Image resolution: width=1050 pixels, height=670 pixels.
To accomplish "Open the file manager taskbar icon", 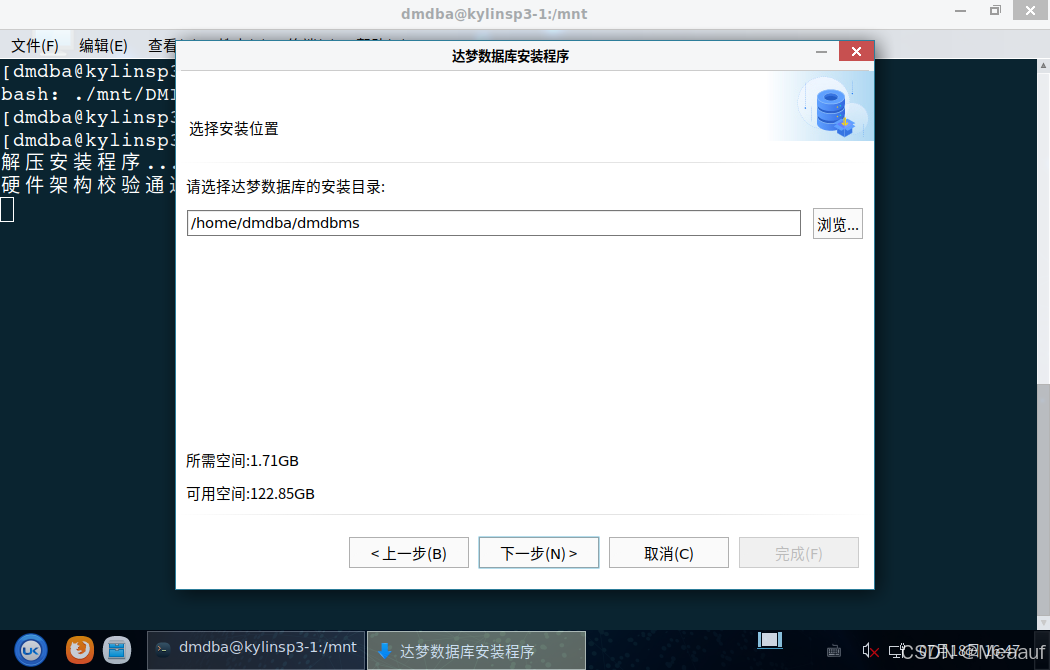I will 117,649.
